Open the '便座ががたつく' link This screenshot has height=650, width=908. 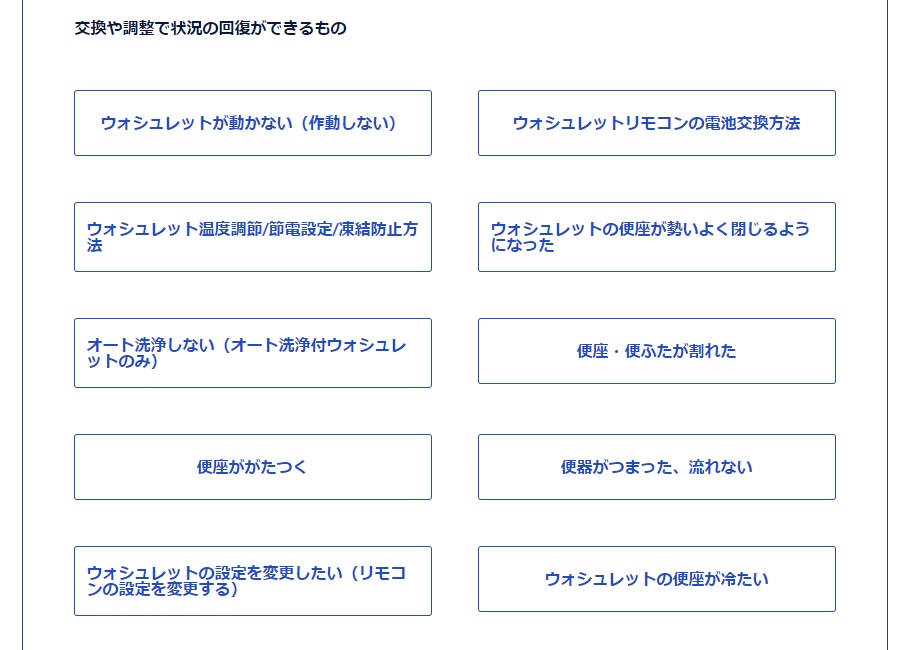pos(252,467)
